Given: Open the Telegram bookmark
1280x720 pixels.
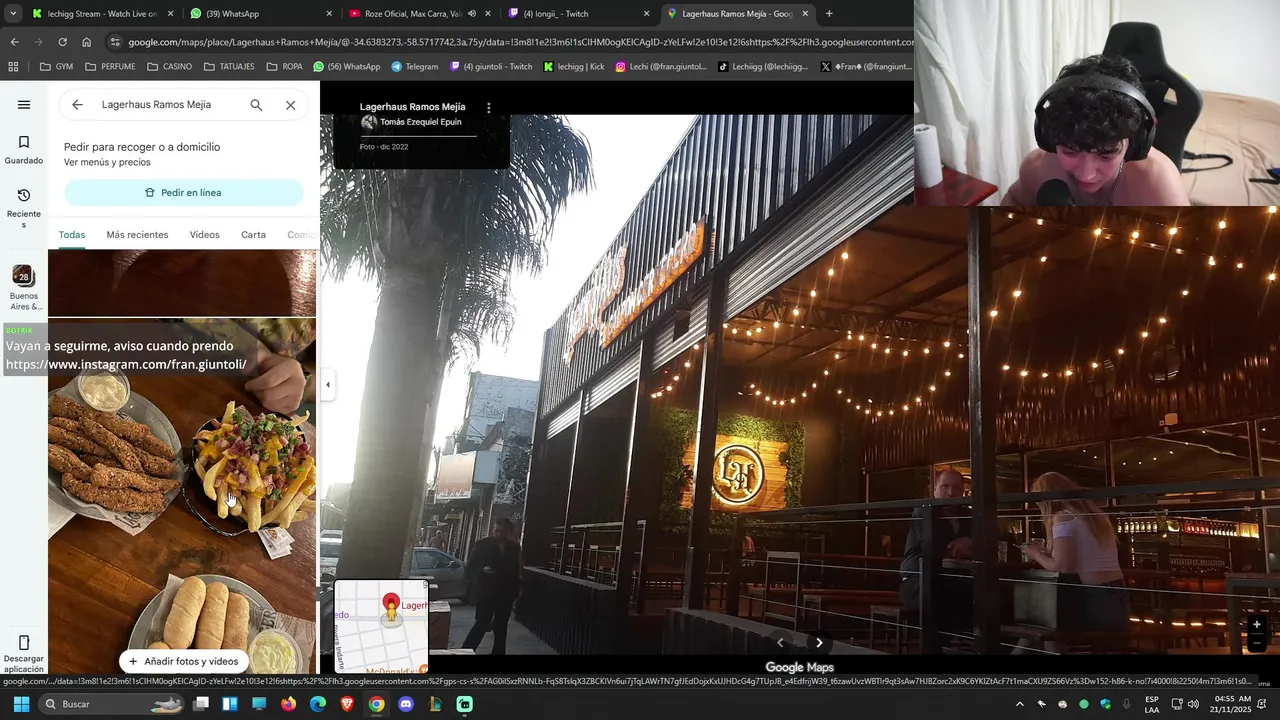Looking at the screenshot, I should coord(414,67).
